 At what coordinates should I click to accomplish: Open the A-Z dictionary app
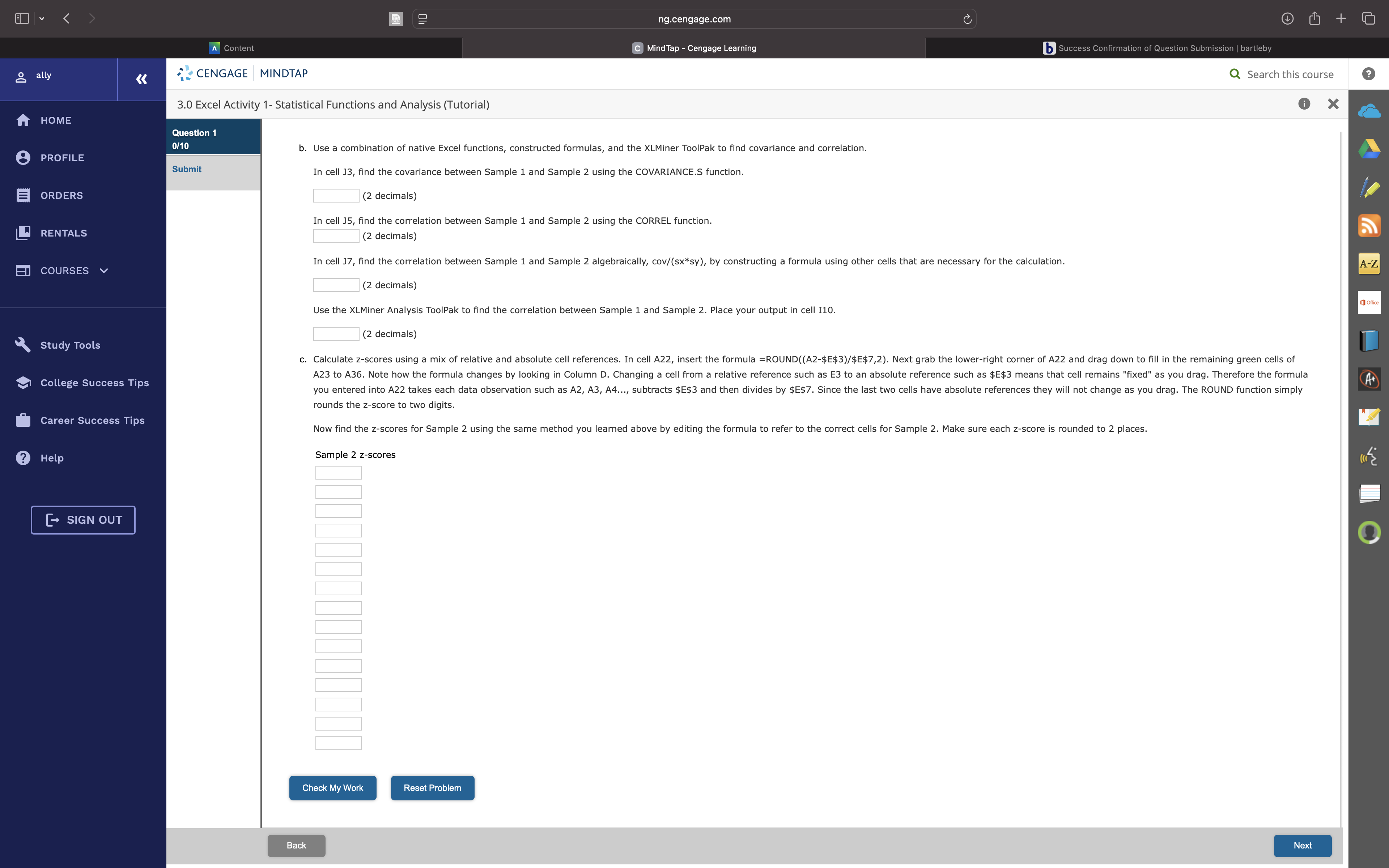[1369, 264]
